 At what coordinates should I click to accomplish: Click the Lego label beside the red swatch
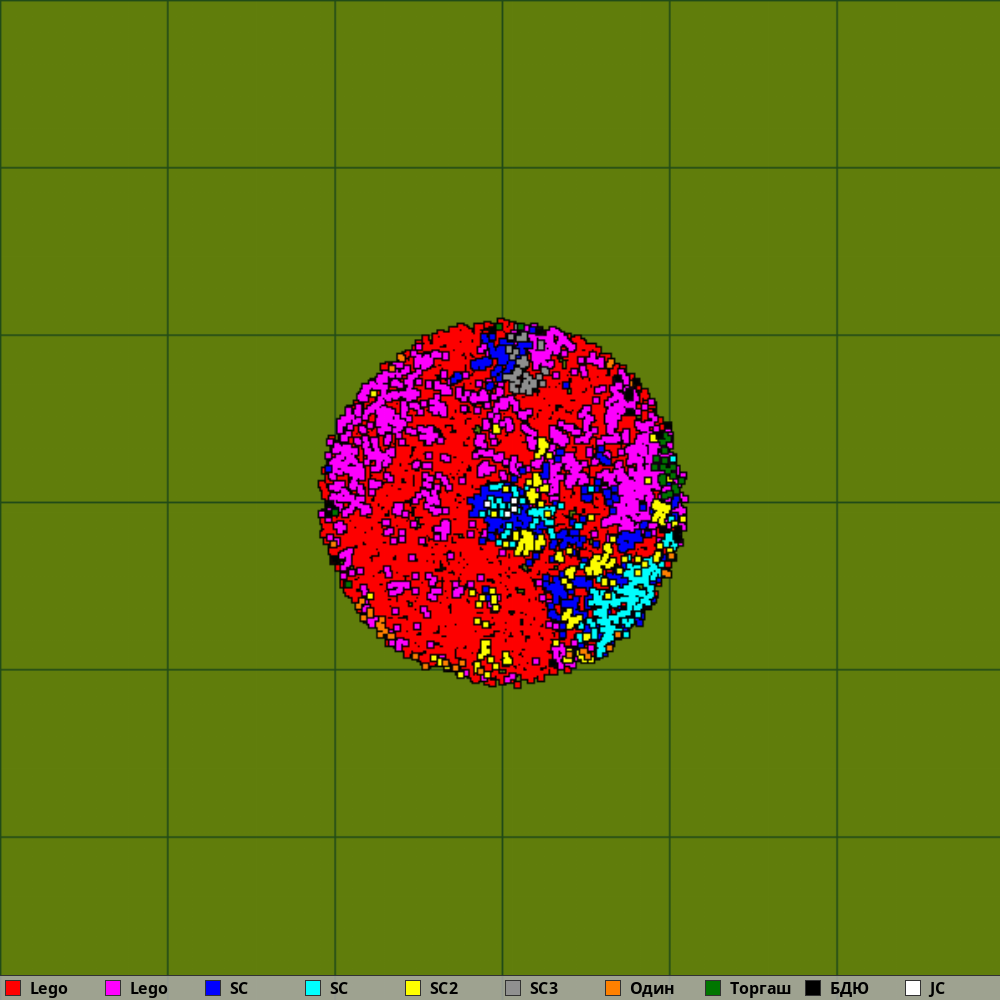(49, 988)
